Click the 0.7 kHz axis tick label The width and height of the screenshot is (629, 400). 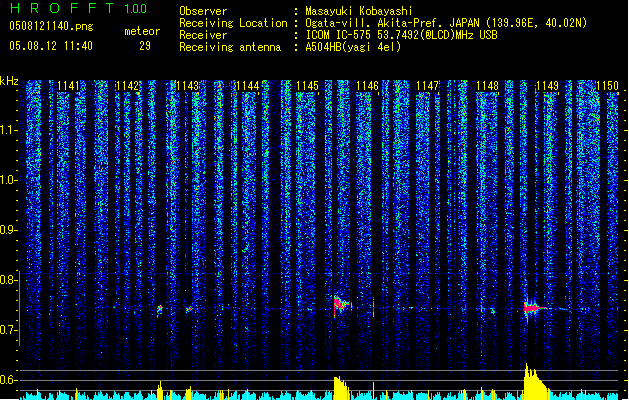[x=9, y=330]
